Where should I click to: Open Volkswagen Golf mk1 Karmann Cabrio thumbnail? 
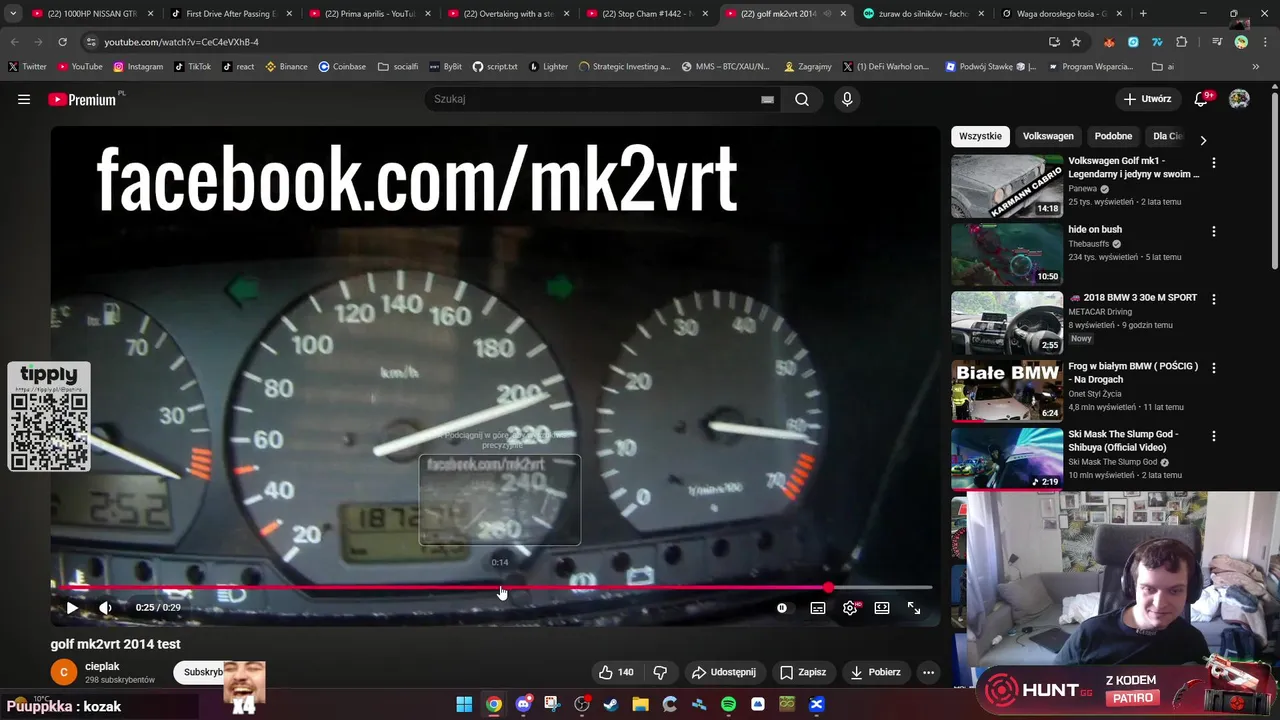[1007, 186]
